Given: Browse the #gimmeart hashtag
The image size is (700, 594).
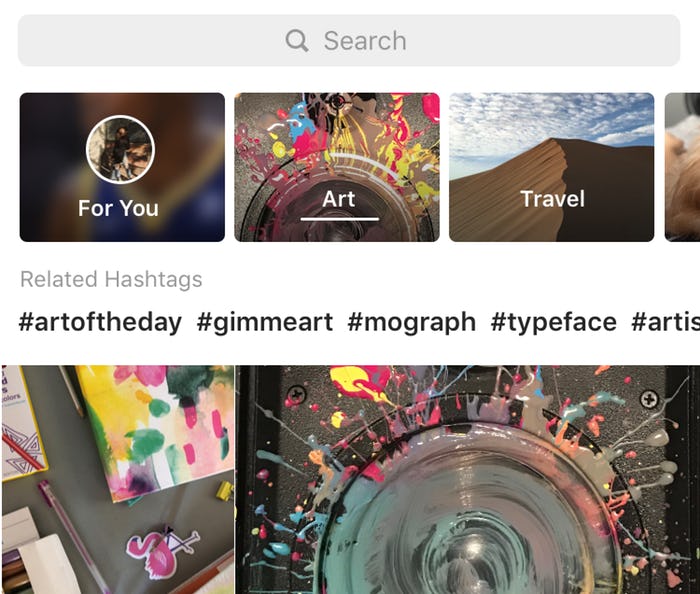Looking at the screenshot, I should point(265,322).
